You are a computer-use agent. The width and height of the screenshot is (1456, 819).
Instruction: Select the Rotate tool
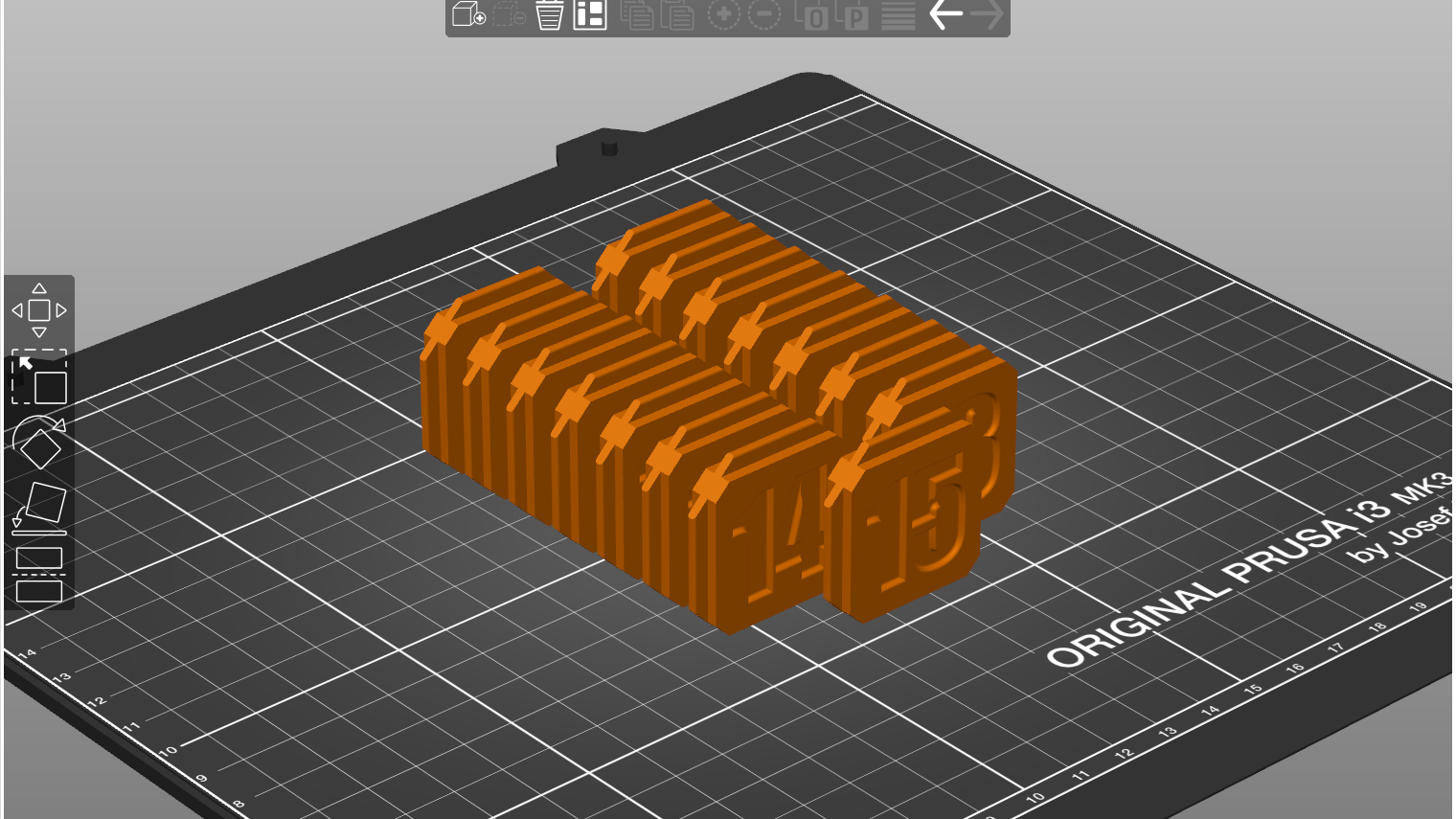(x=38, y=447)
